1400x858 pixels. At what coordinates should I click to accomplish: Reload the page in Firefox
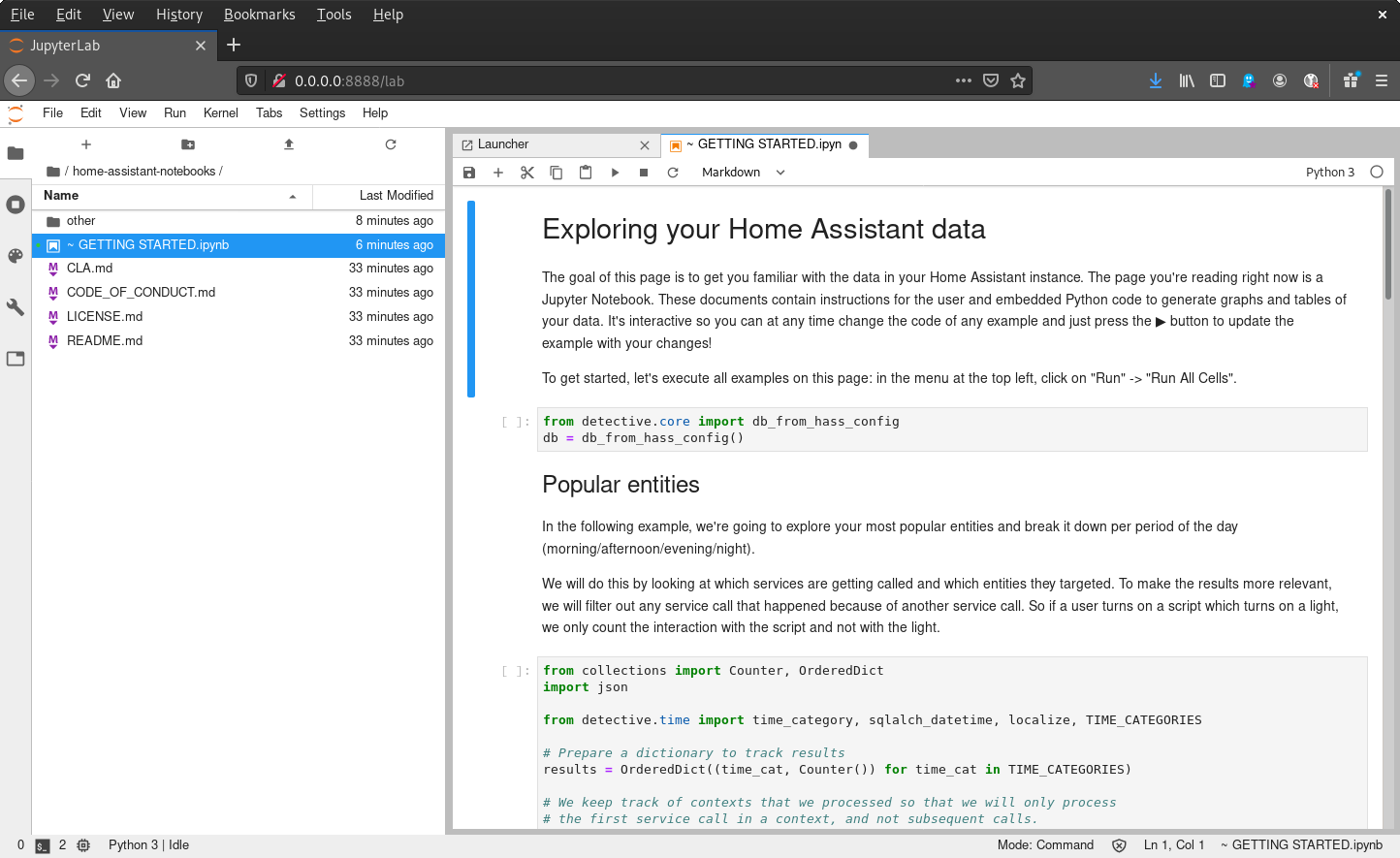click(82, 80)
